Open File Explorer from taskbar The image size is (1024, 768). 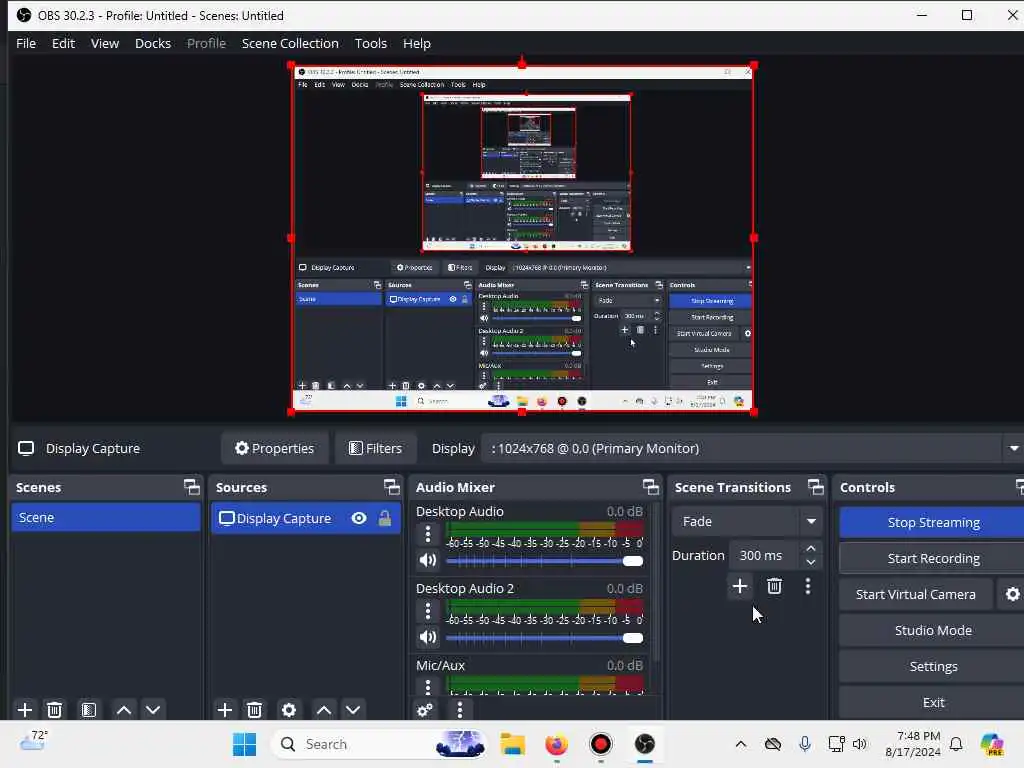coord(513,744)
